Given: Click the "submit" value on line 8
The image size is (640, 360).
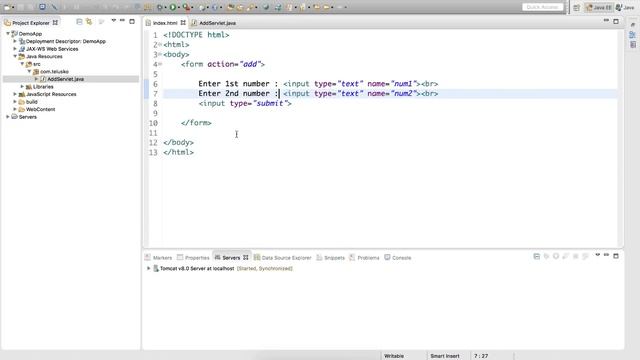Looking at the screenshot, I should 270,103.
